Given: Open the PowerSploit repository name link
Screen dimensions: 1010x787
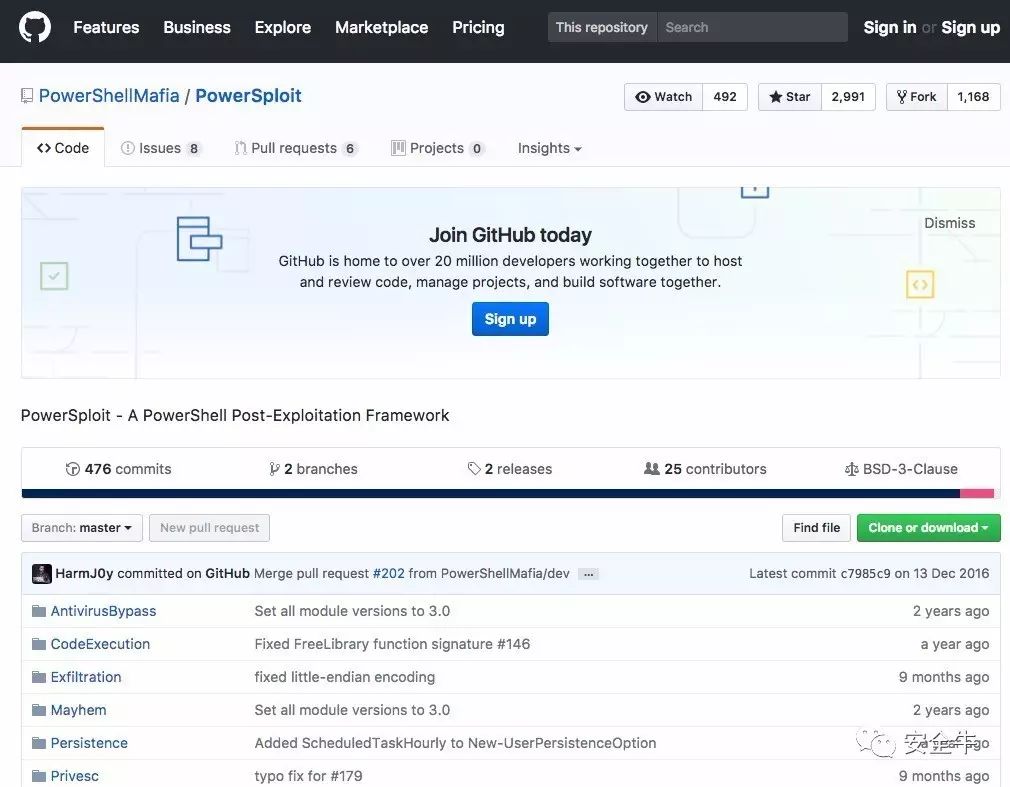Looking at the screenshot, I should (x=248, y=95).
